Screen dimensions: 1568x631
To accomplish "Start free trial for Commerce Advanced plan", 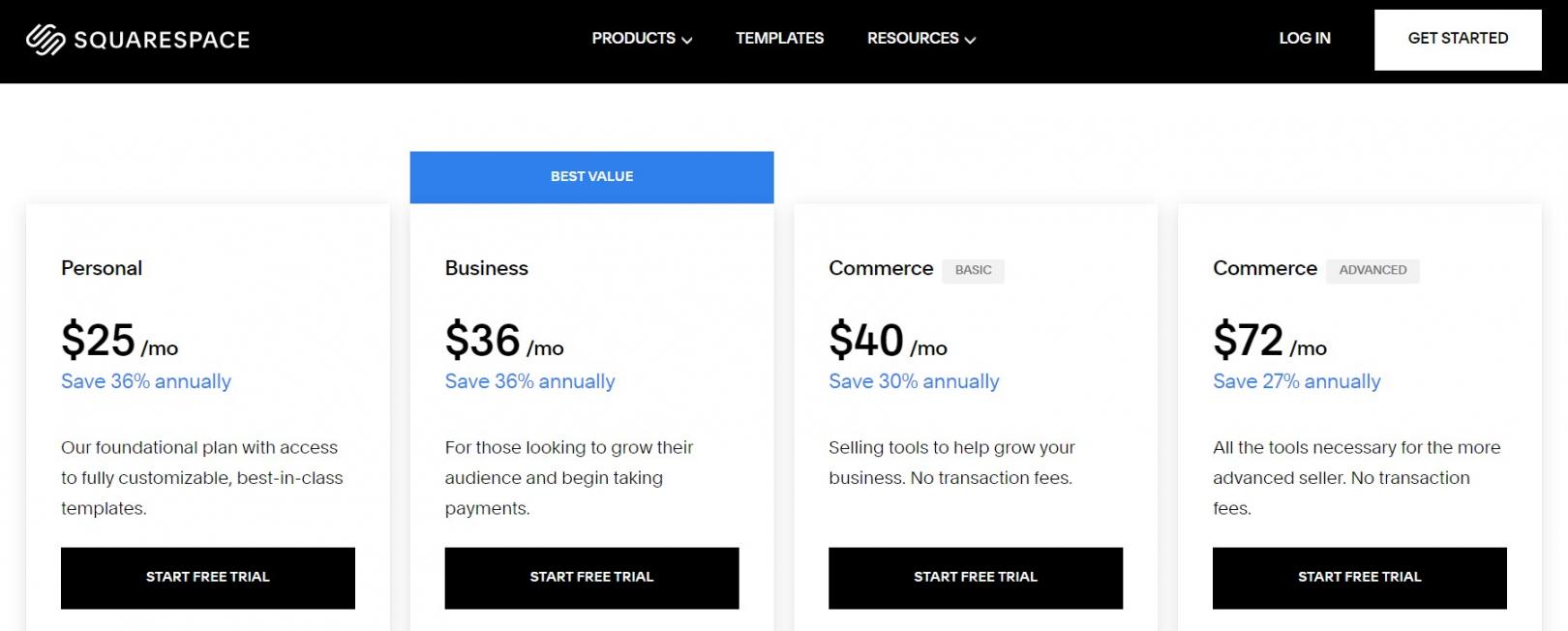I will click(x=1359, y=578).
